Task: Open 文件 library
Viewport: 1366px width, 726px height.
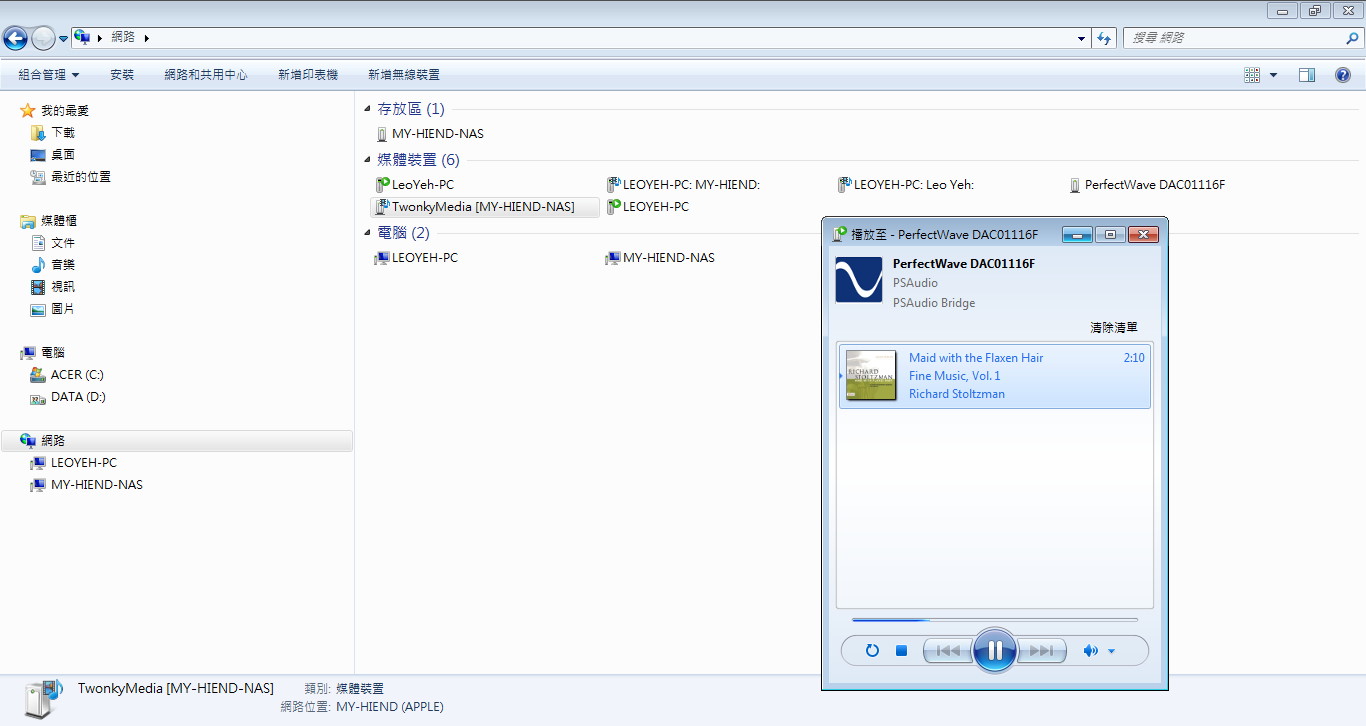Action: tap(52, 243)
